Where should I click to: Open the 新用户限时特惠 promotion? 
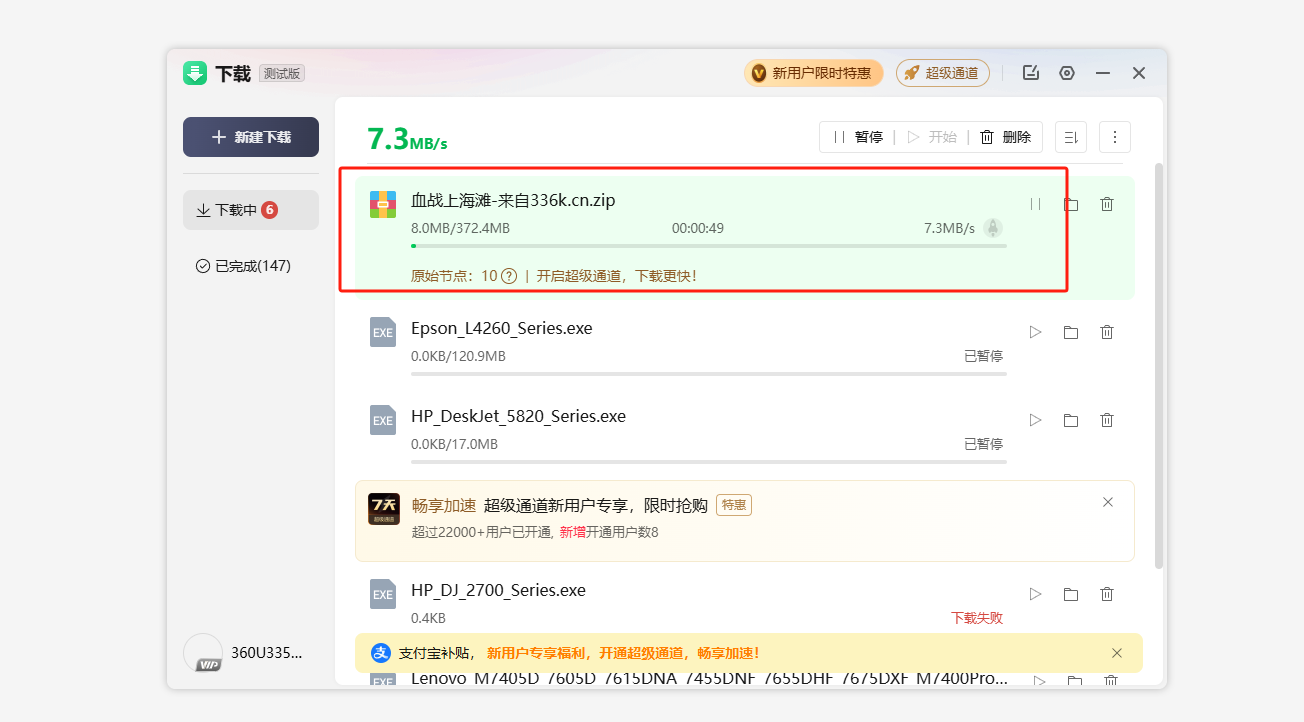coord(813,73)
